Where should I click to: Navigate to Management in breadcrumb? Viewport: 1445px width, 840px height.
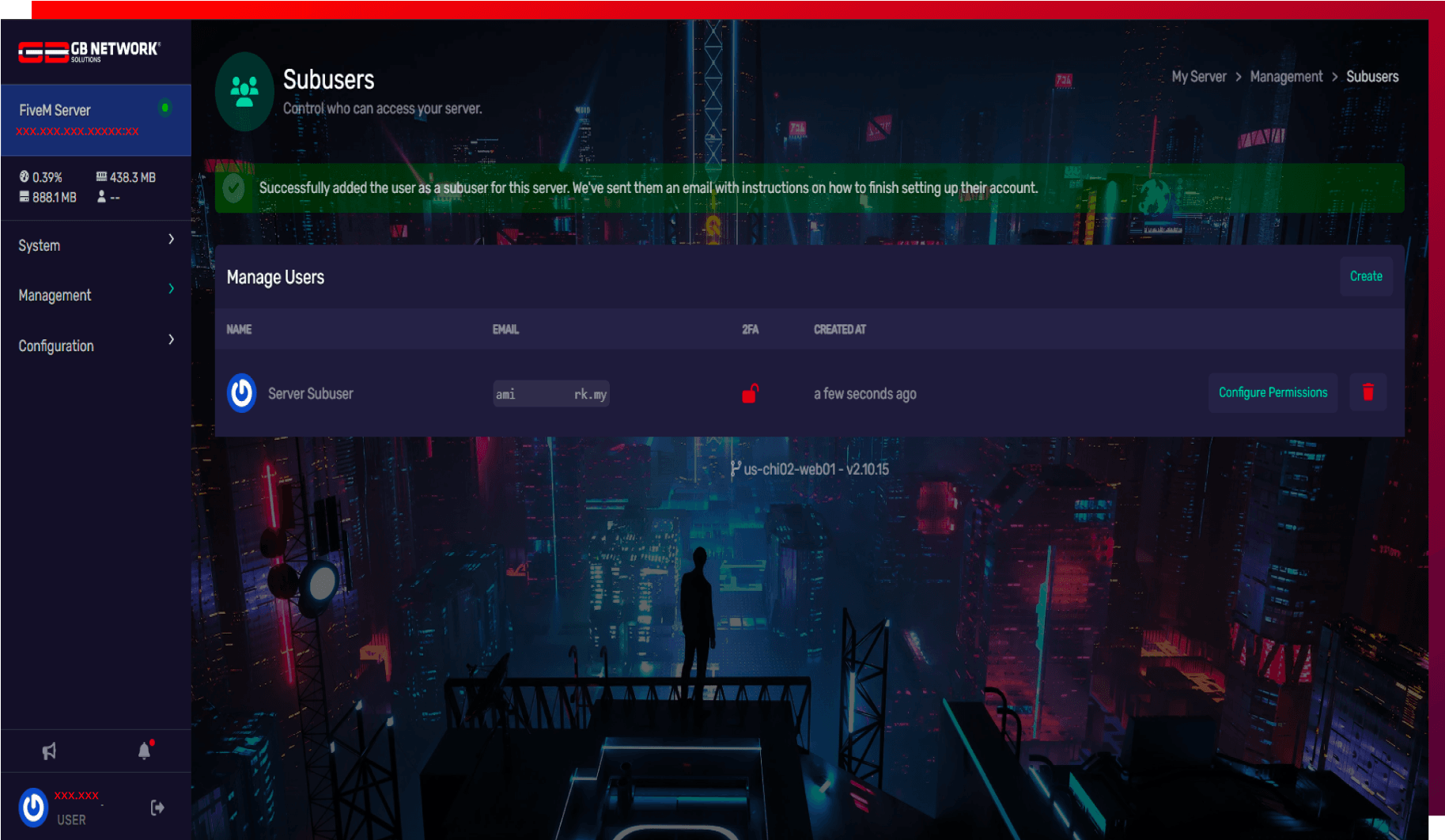[1285, 77]
